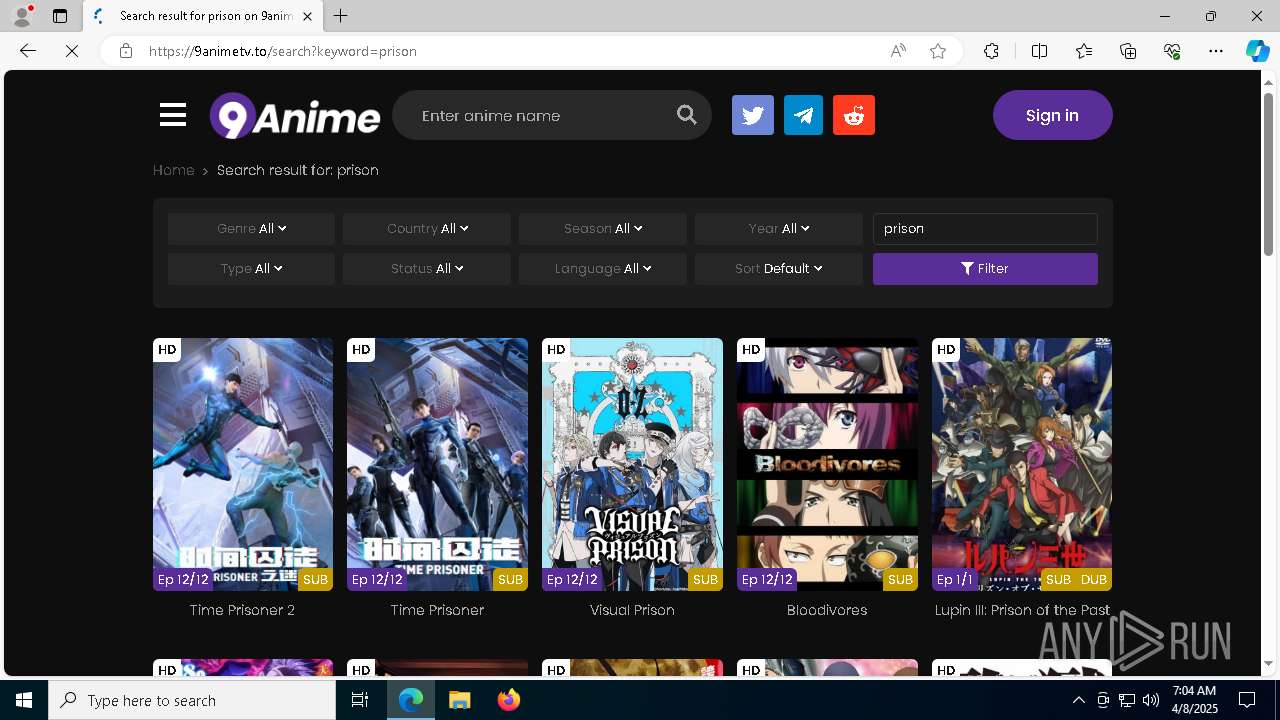Screen dimensions: 1280x720
Task: Click the taskbar volume icon
Action: (1151, 700)
